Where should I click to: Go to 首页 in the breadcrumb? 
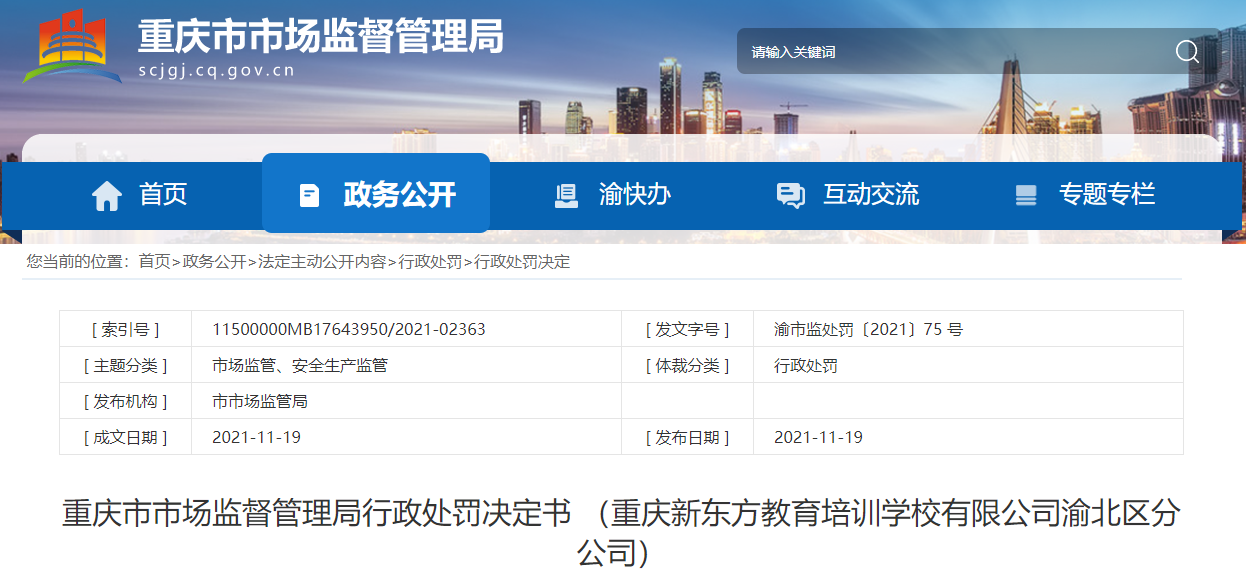pyautogui.click(x=154, y=262)
